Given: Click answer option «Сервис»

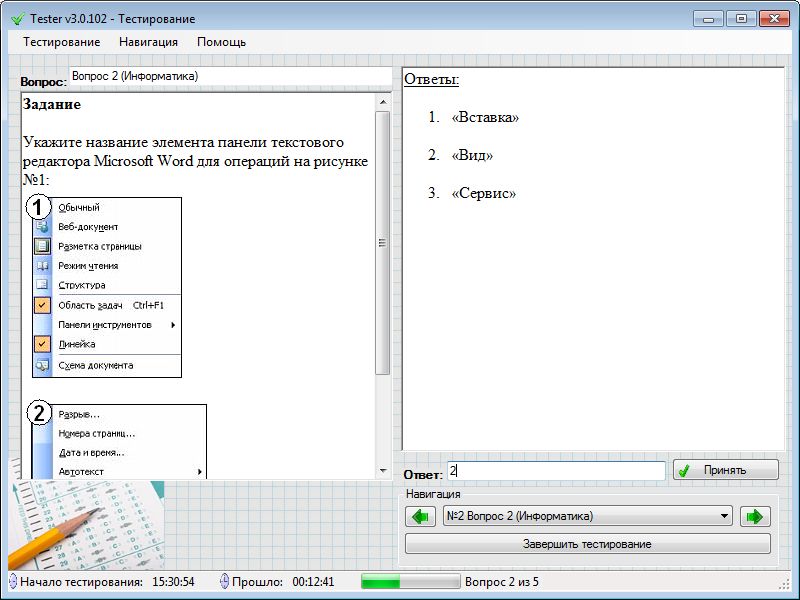Looking at the screenshot, I should click(x=483, y=193).
